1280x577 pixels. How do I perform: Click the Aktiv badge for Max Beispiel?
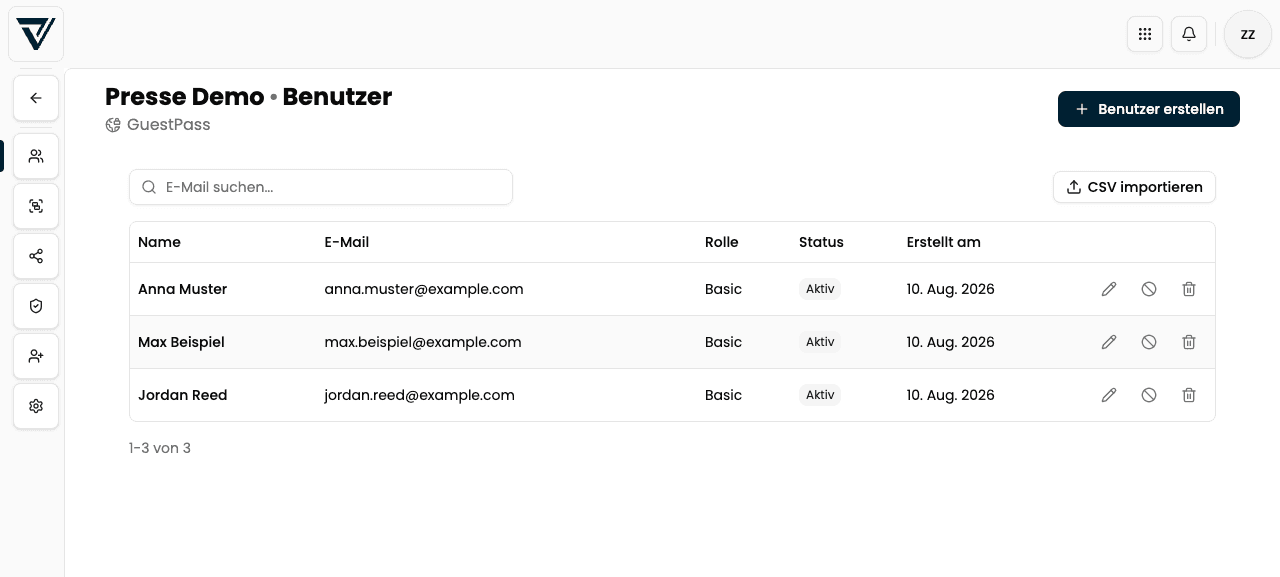coord(820,342)
